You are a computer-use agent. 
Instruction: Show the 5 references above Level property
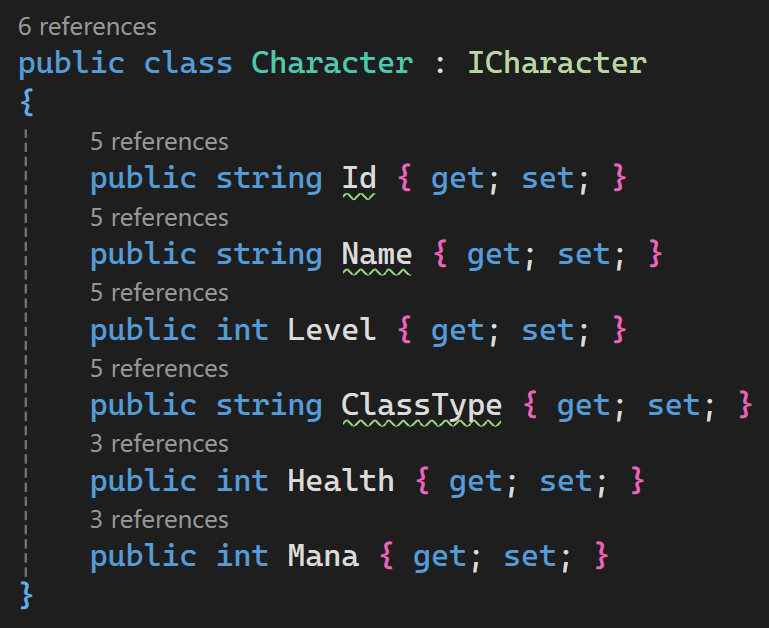159,293
